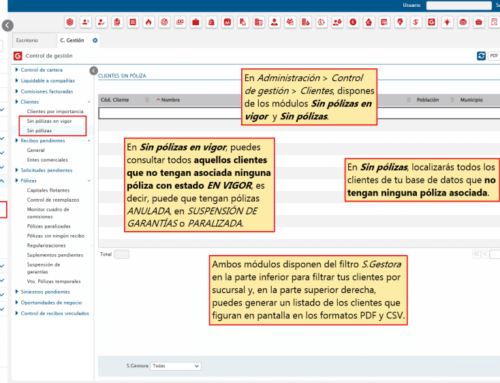Sort by the Municipio column header

(471, 100)
